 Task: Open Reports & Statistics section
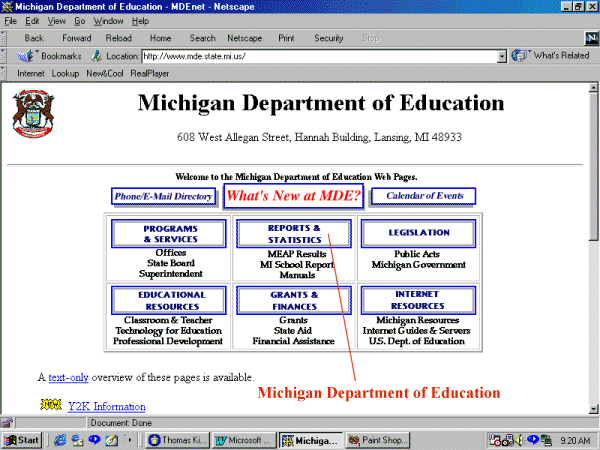[x=294, y=234]
